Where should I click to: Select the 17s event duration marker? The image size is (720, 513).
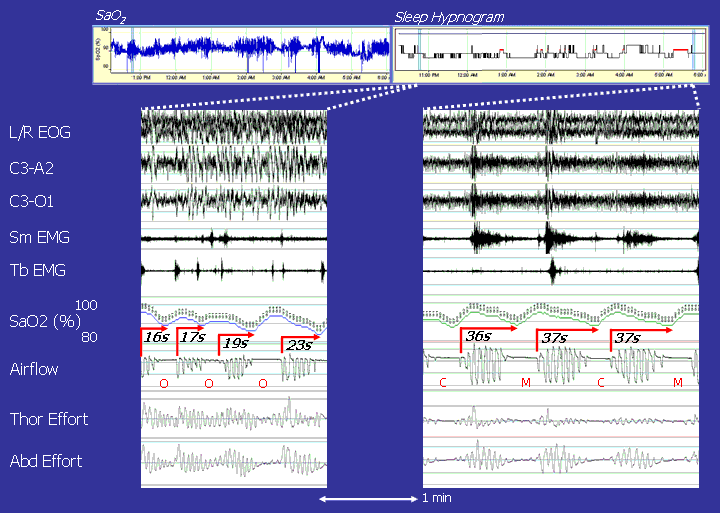click(191, 338)
